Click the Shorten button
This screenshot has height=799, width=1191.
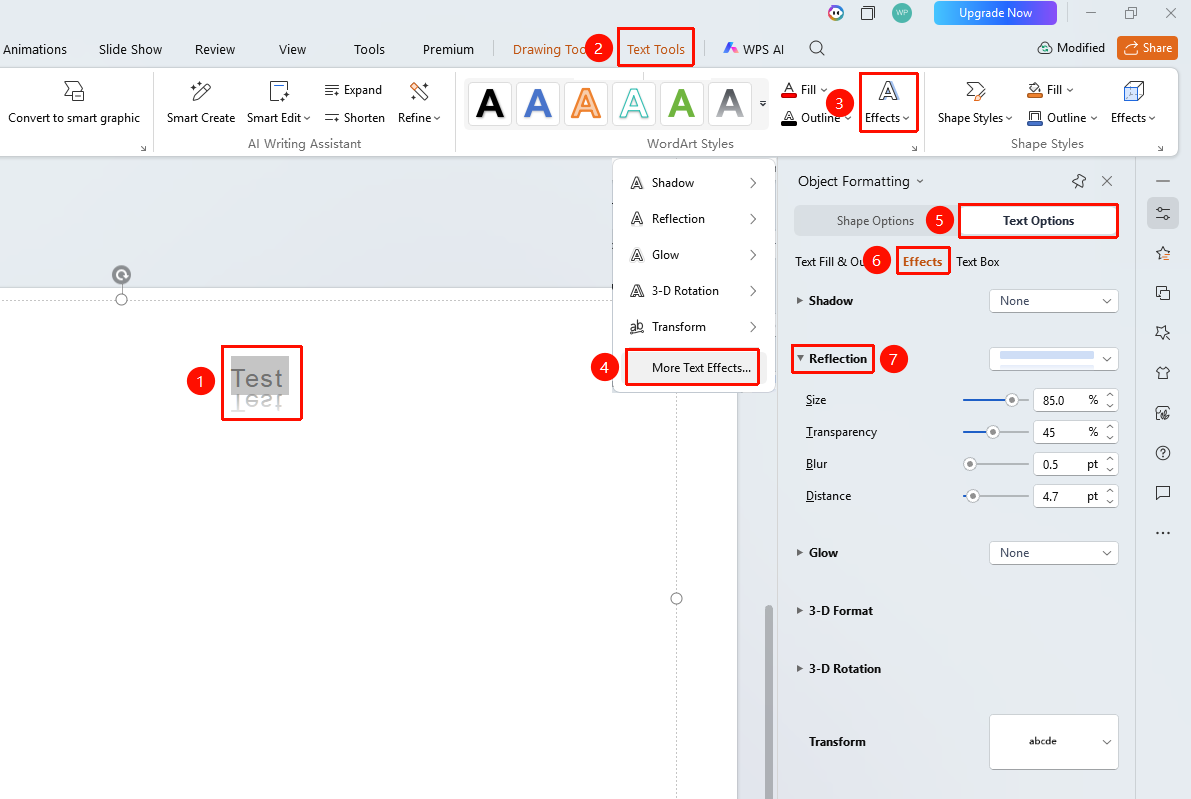pos(354,118)
